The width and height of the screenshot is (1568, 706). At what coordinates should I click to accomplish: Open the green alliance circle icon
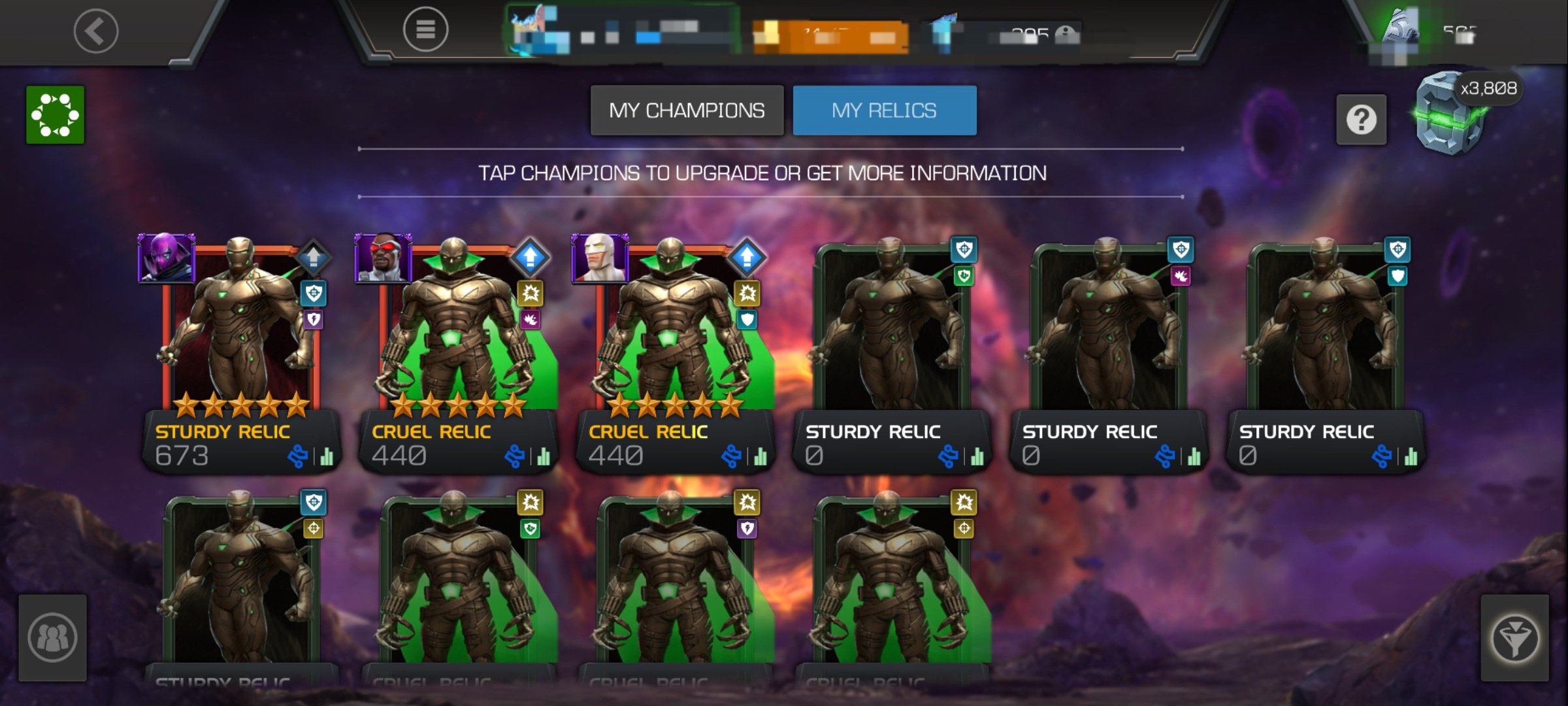pos(56,115)
